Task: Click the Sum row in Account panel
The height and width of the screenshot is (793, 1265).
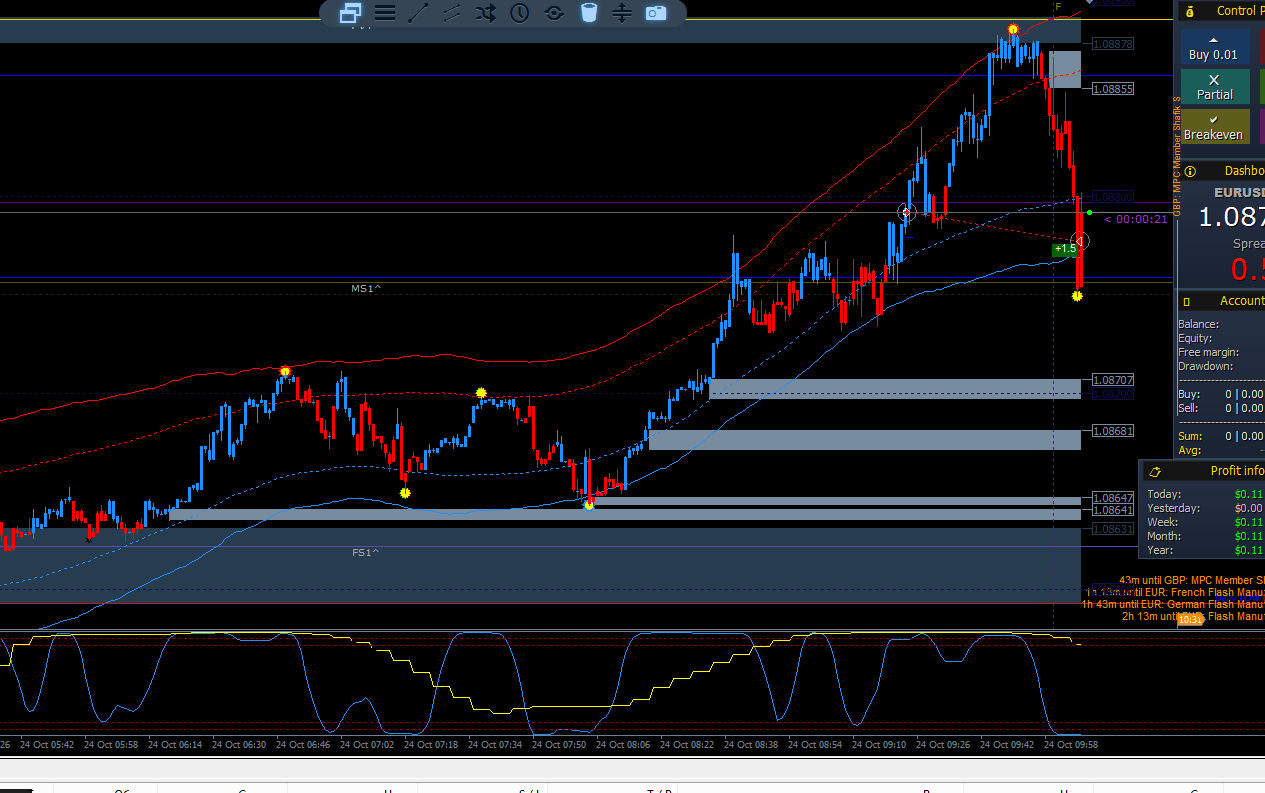Action: point(1220,436)
